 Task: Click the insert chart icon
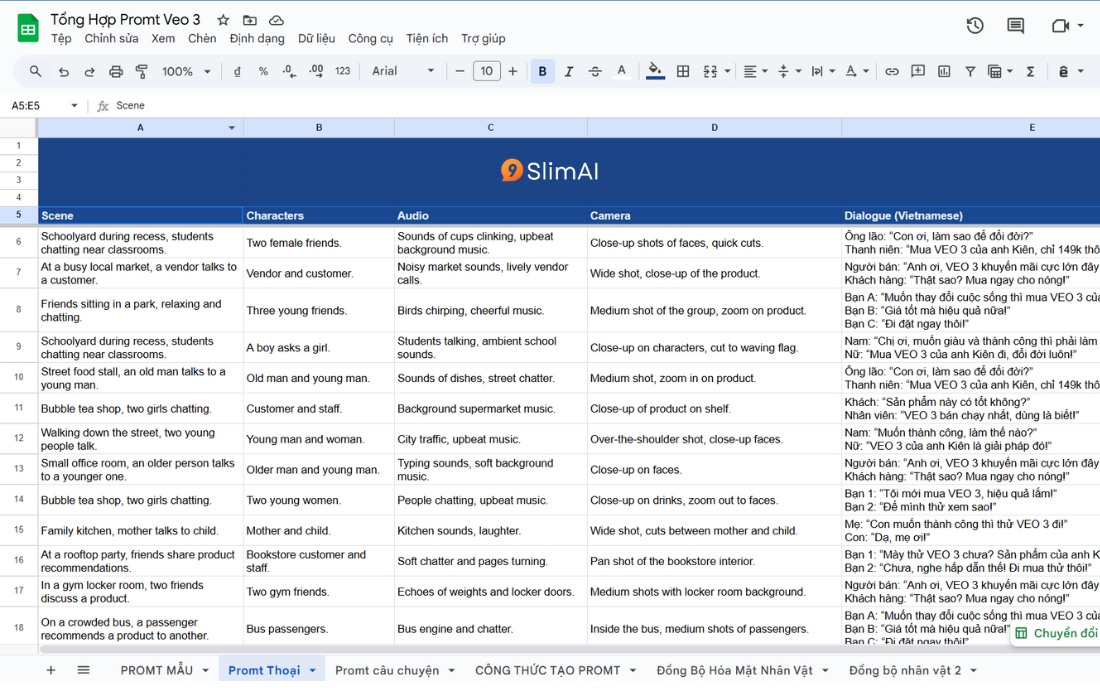click(944, 71)
